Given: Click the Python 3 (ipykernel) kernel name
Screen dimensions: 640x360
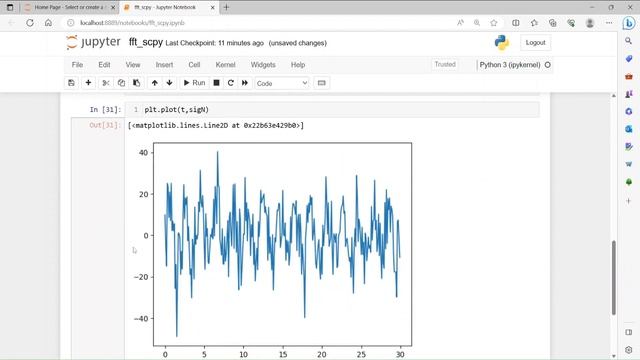Looking at the screenshot, I should (x=510, y=65).
